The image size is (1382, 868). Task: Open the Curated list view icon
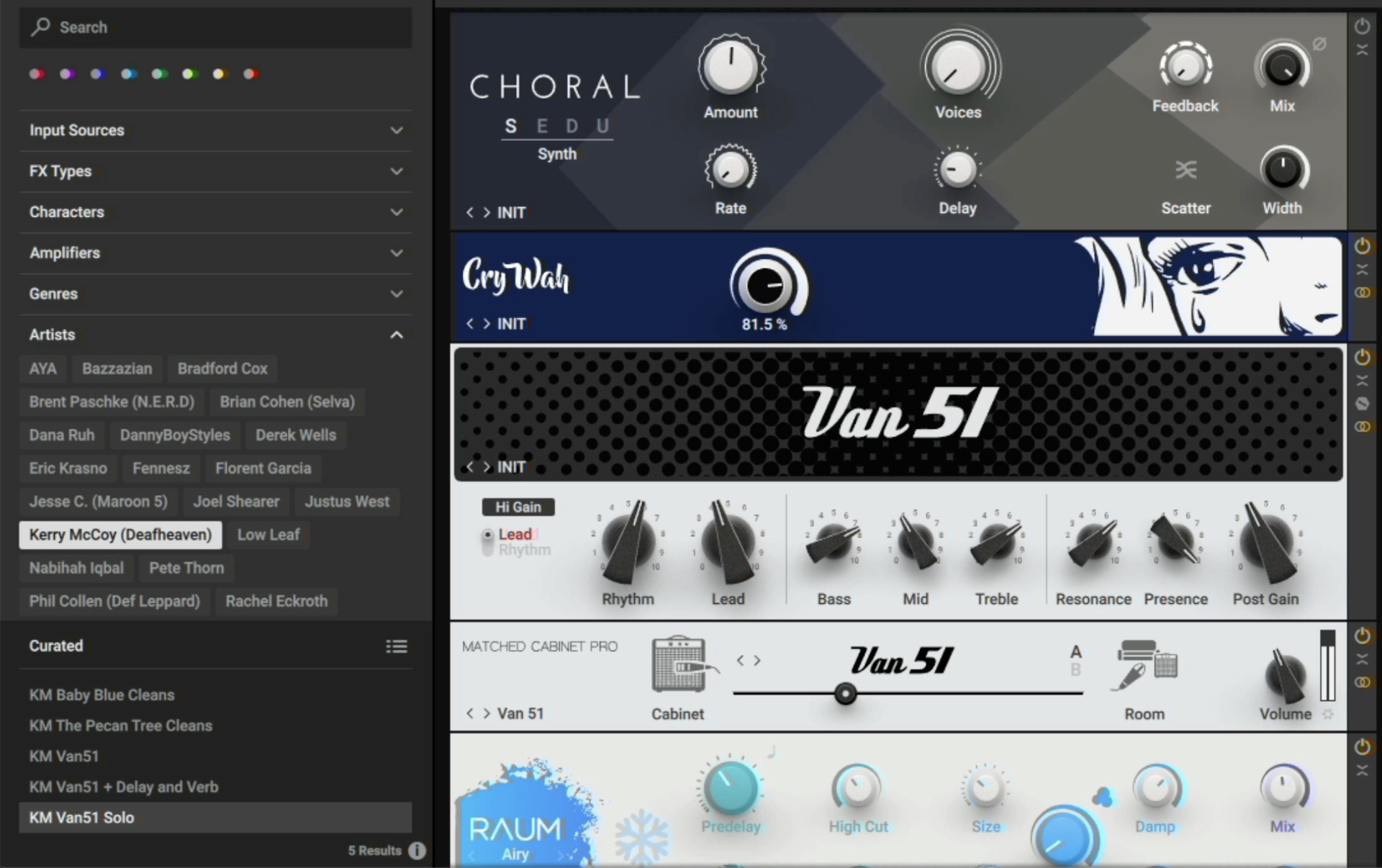pos(397,646)
